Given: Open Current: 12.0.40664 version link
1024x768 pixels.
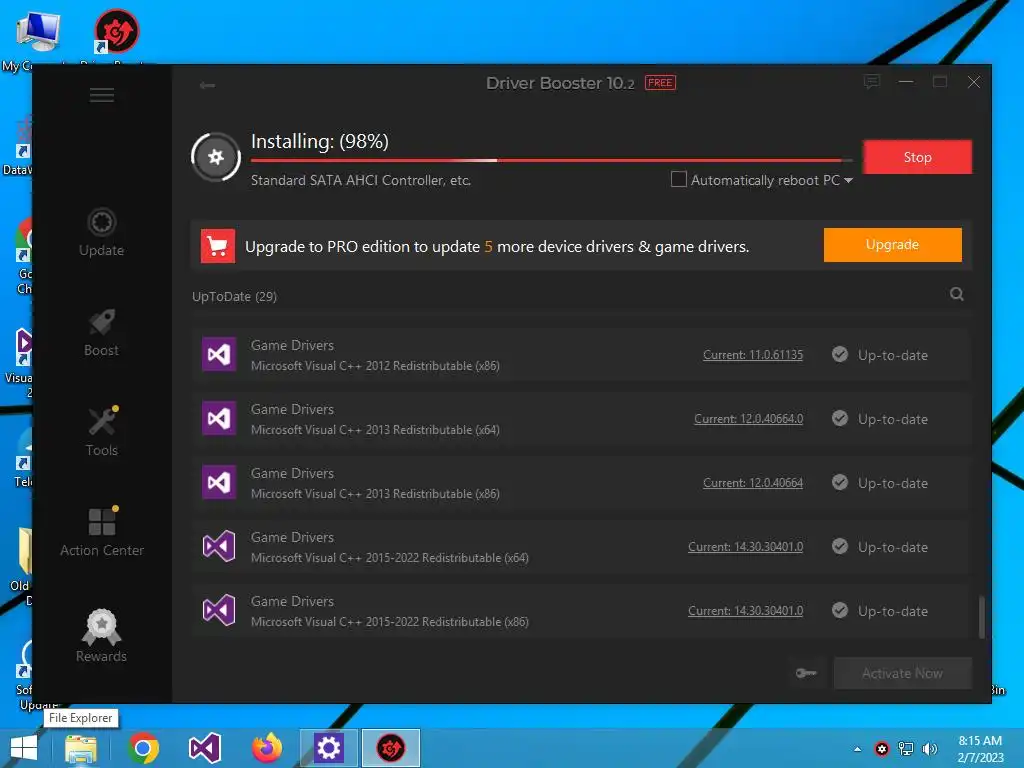Looking at the screenshot, I should tap(753, 483).
